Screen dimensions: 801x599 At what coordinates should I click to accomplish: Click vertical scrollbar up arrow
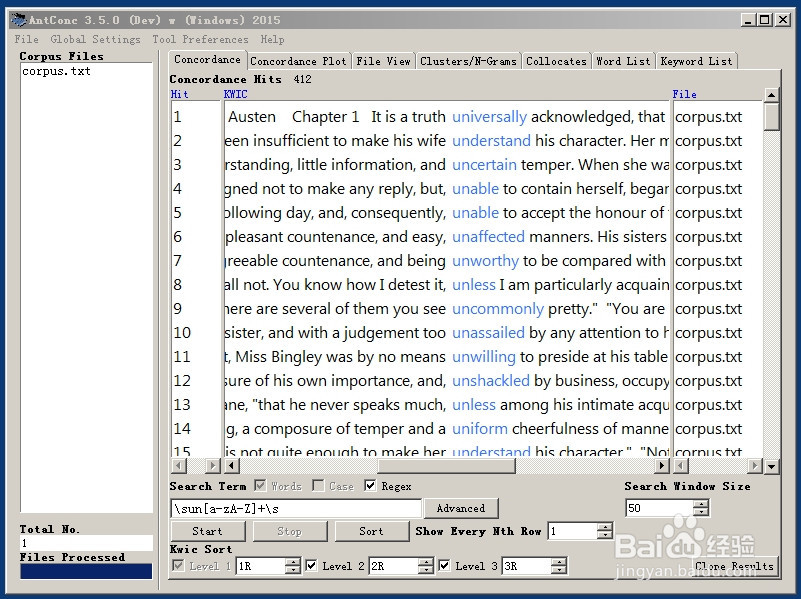(771, 94)
